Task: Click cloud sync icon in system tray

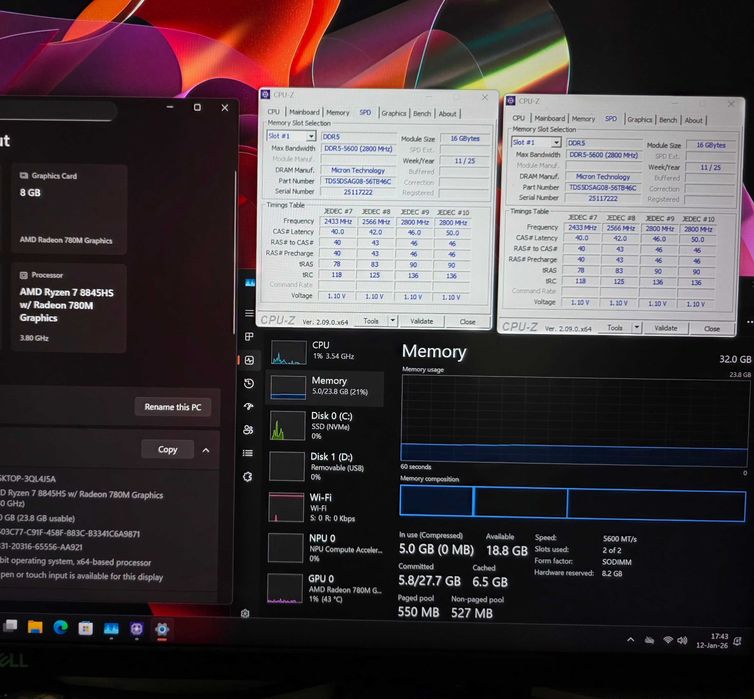Action: pyautogui.click(x=649, y=640)
